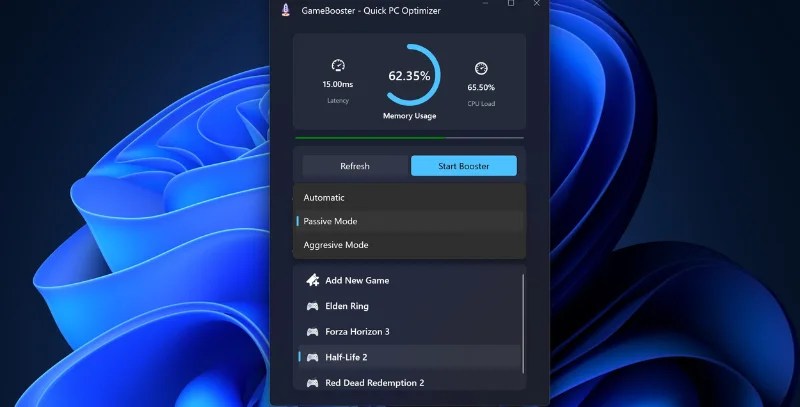Close the GameBooster window
This screenshot has width=800, height=407.
(537, 3)
